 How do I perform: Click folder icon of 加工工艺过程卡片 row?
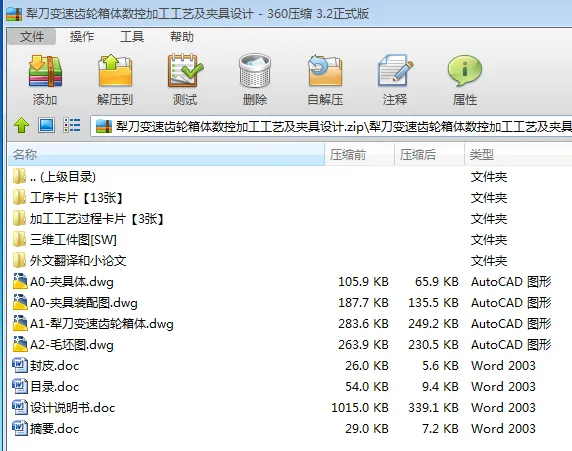coord(19,219)
